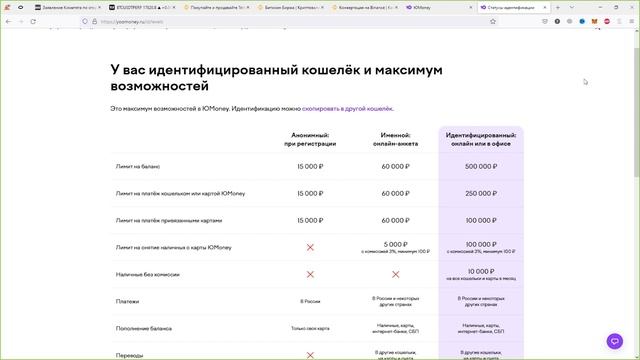The width and height of the screenshot is (640, 360).
Task: Click the MetaMask fox extension icon
Action: coord(594,21)
